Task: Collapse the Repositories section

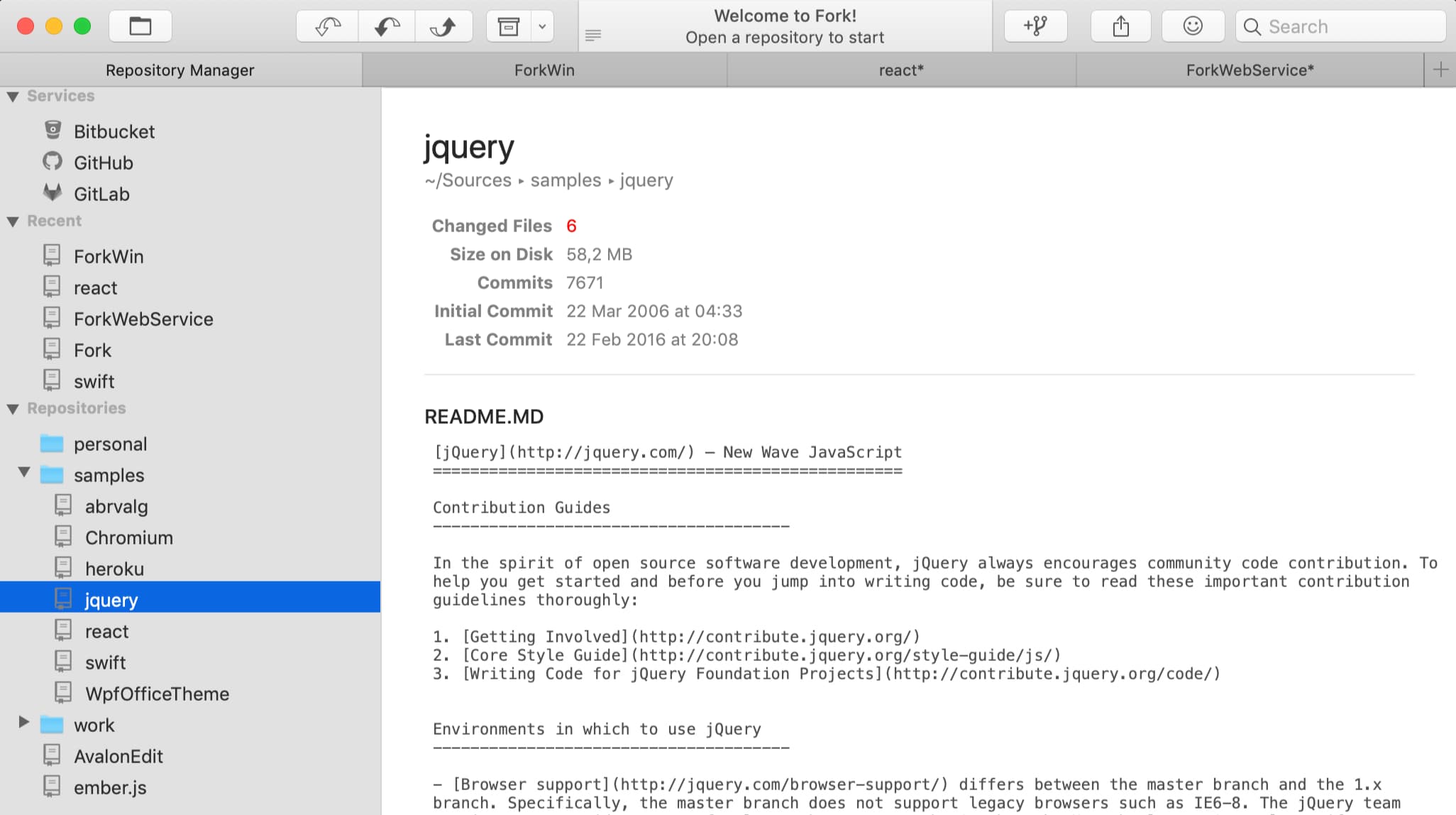Action: (x=13, y=409)
